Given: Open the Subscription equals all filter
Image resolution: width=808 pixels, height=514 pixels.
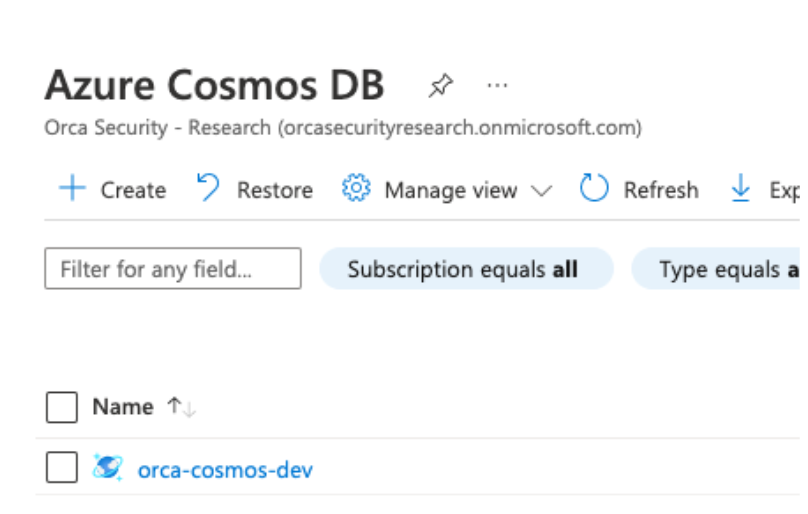Looking at the screenshot, I should coord(465,269).
